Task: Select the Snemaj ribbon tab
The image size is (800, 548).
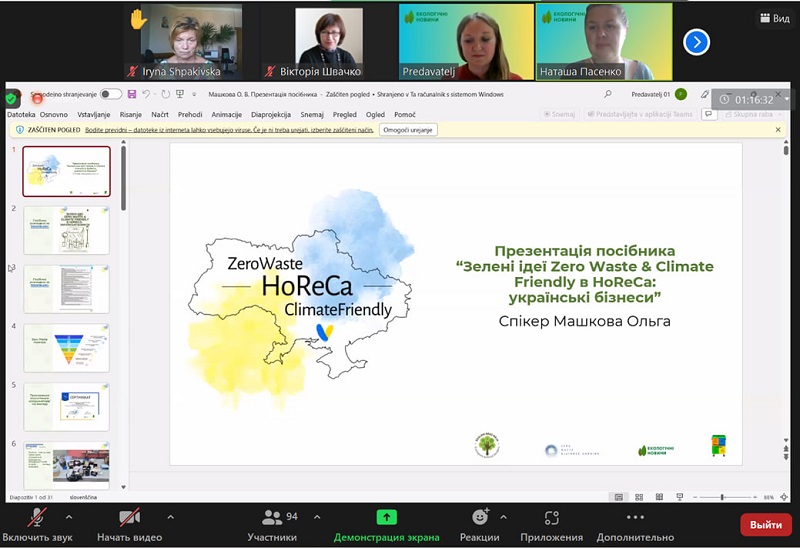Action: [312, 114]
